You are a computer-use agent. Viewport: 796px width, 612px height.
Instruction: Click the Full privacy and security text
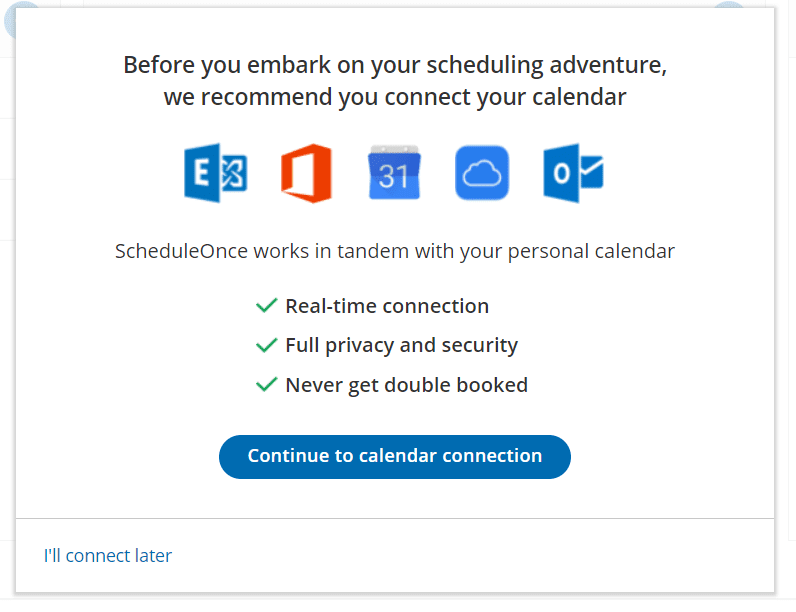402,346
